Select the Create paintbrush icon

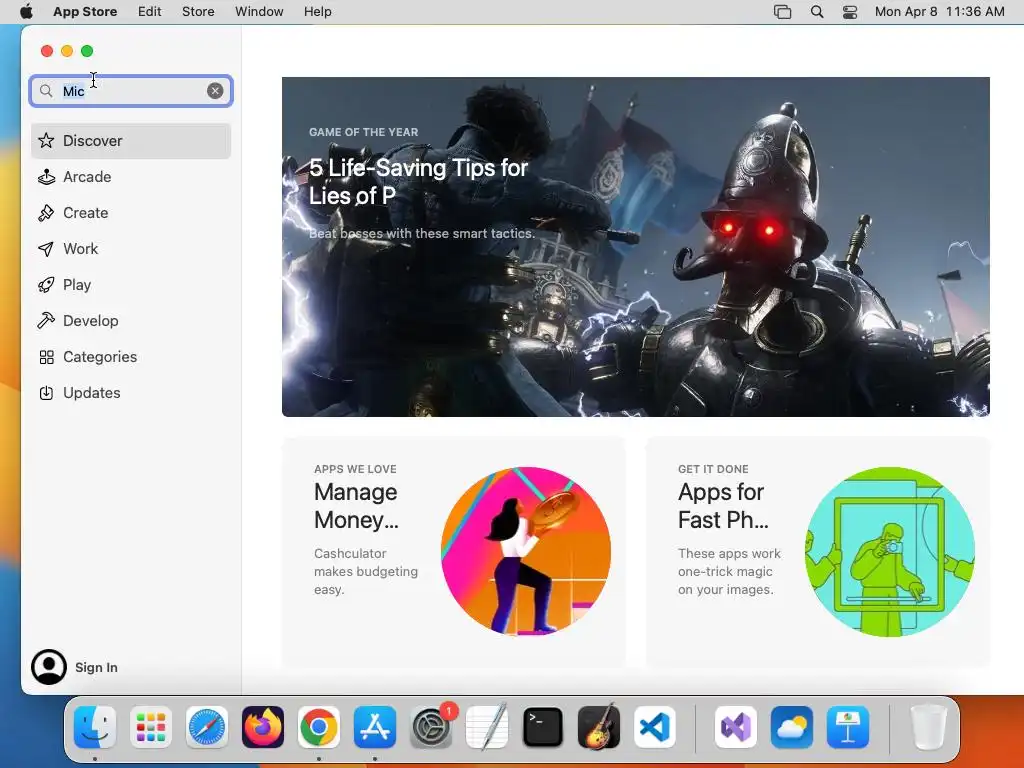pyautogui.click(x=46, y=213)
